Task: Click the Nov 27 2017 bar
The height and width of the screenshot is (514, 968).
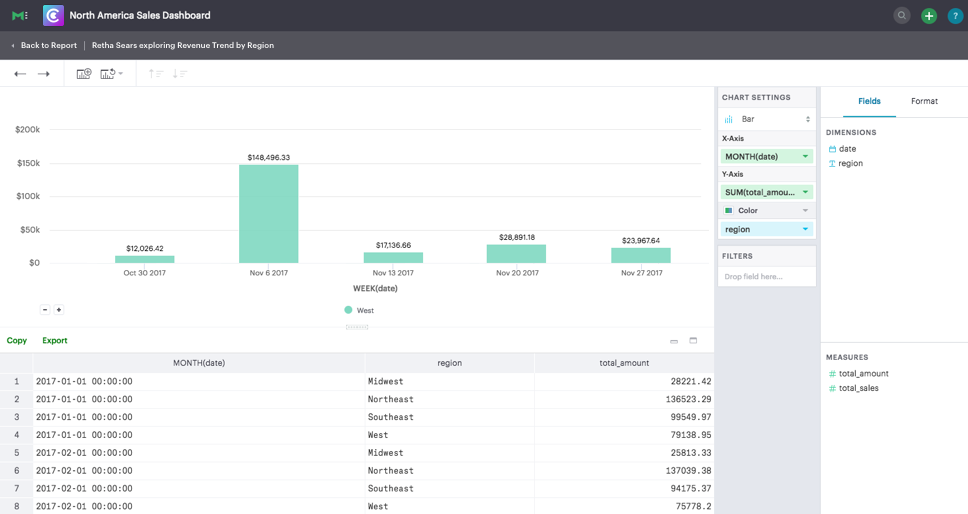Action: click(641, 255)
